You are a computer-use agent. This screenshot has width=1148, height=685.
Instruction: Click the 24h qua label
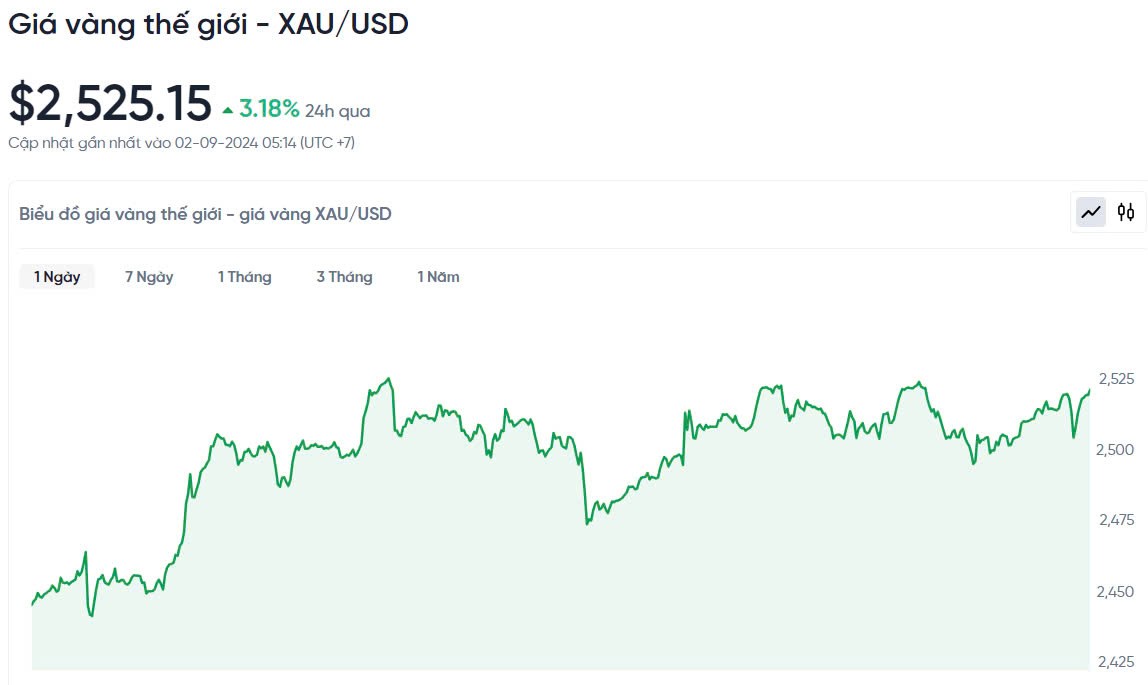[x=338, y=111]
